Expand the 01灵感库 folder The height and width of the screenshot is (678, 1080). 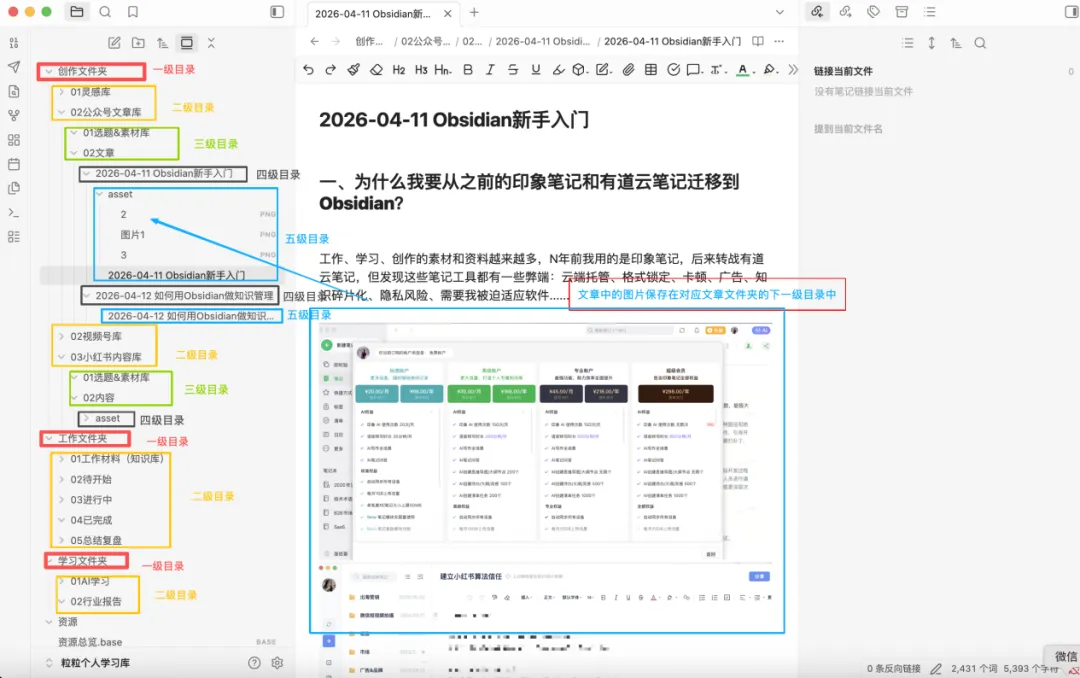pyautogui.click(x=61, y=92)
